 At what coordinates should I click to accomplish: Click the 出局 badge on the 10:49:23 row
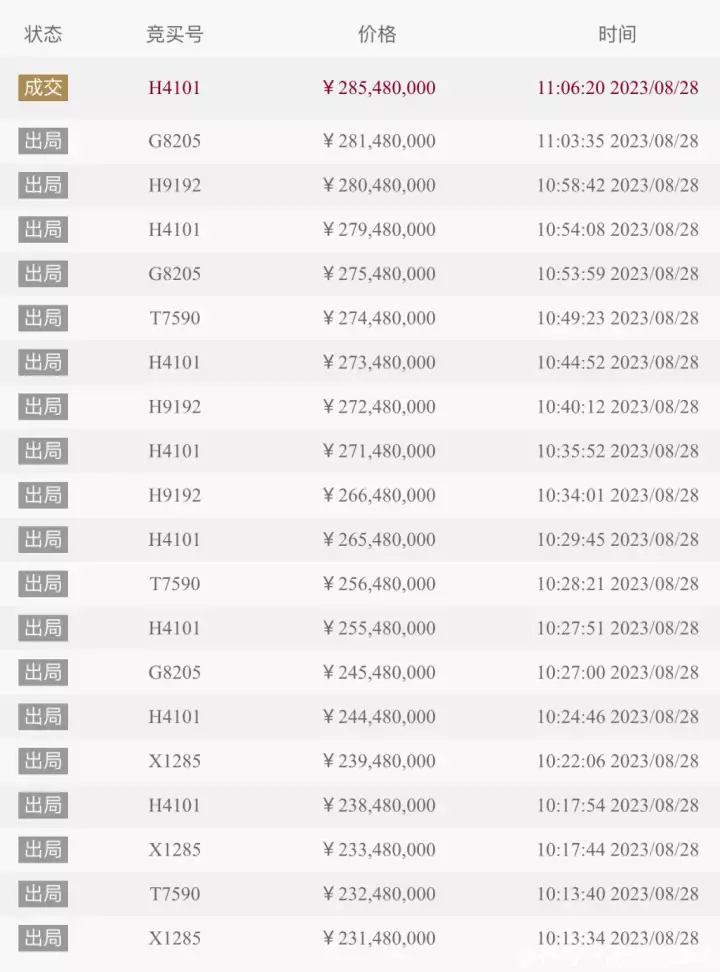(x=43, y=318)
